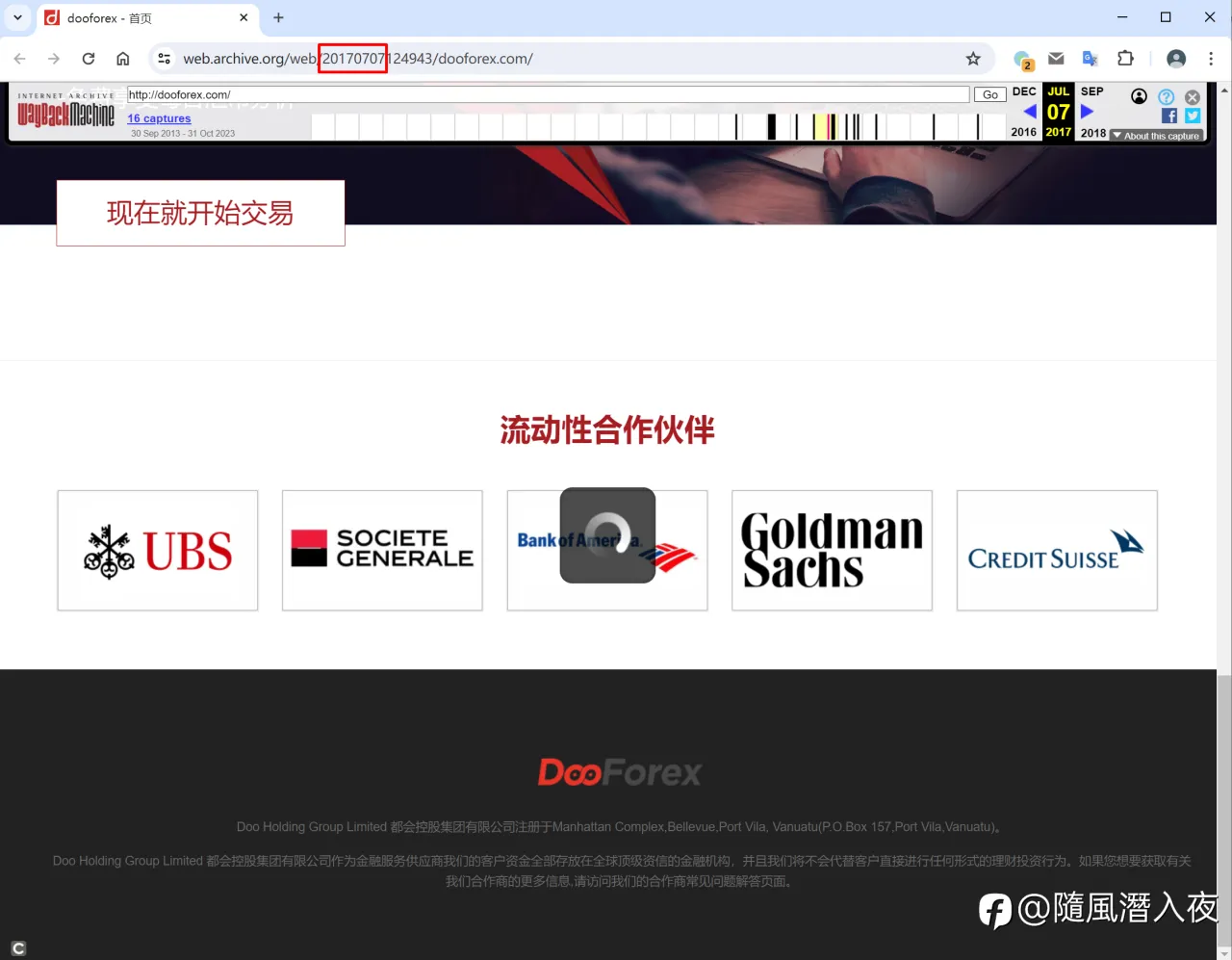Click the Wayback URL input field

549,94
